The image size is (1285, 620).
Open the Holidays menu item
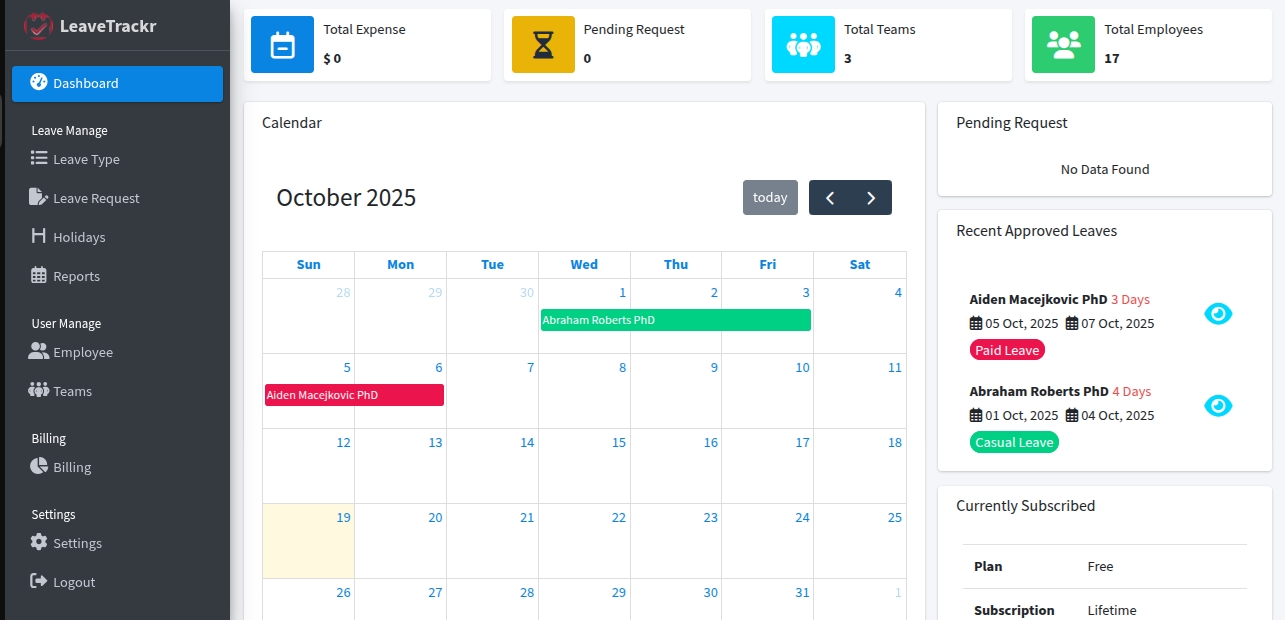point(79,237)
